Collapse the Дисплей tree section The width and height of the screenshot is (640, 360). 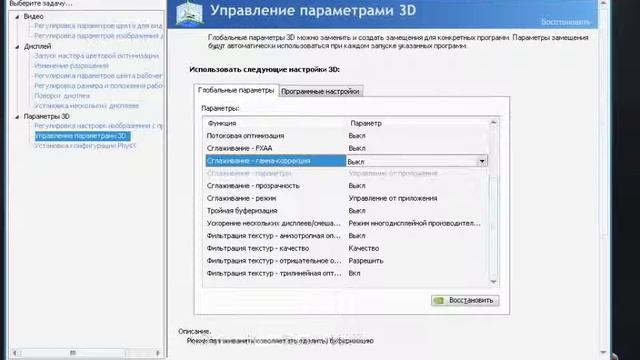coord(17,47)
